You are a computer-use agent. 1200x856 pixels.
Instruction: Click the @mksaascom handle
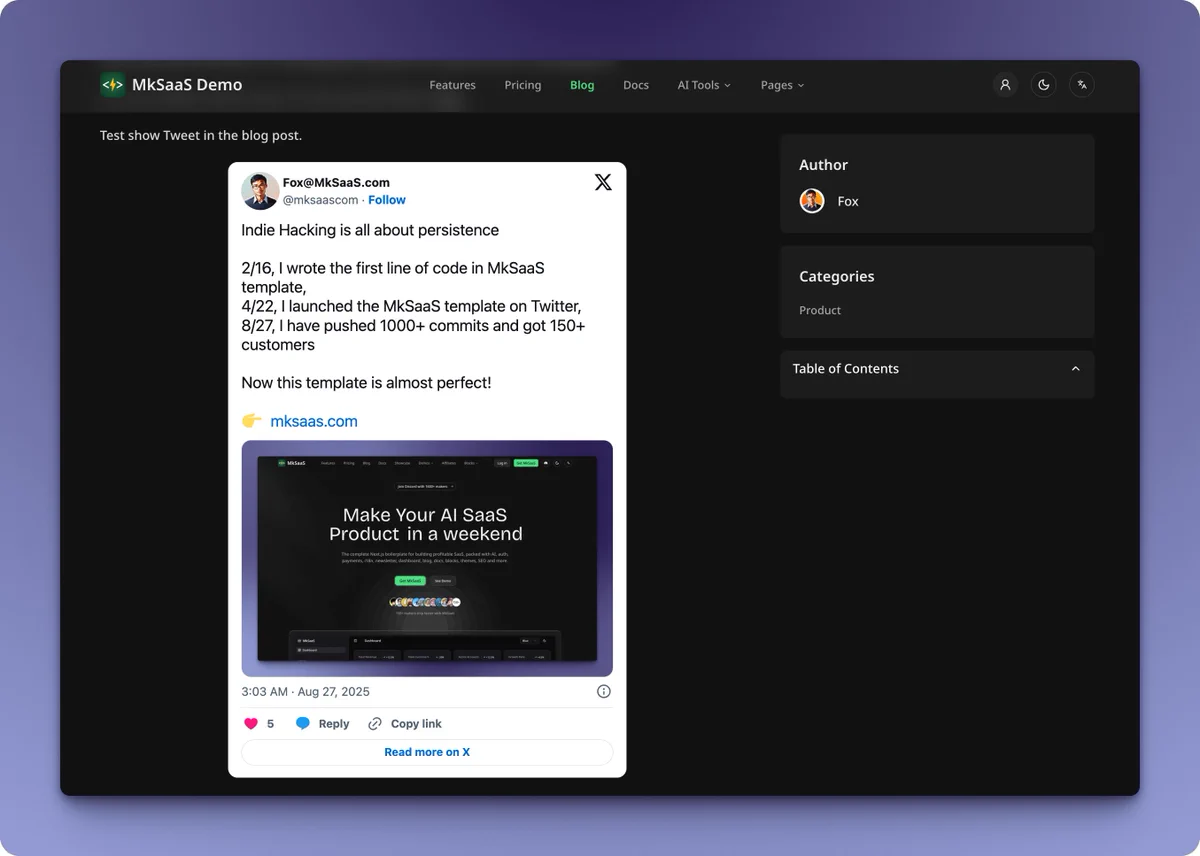pyautogui.click(x=320, y=200)
